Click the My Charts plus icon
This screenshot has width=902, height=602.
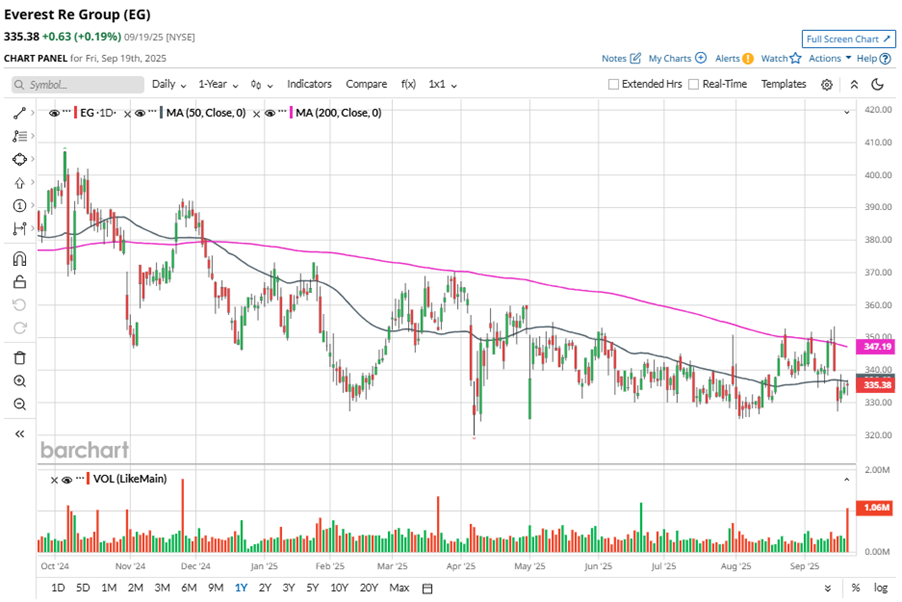pyautogui.click(x=701, y=58)
